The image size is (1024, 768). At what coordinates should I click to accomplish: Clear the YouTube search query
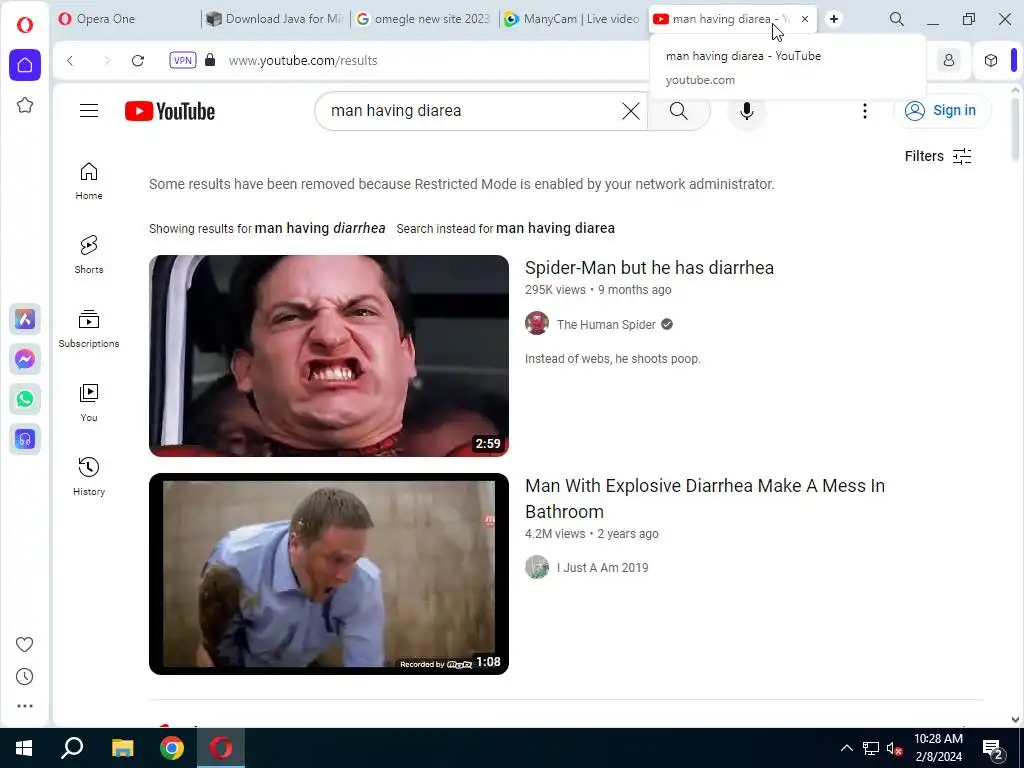(x=631, y=111)
